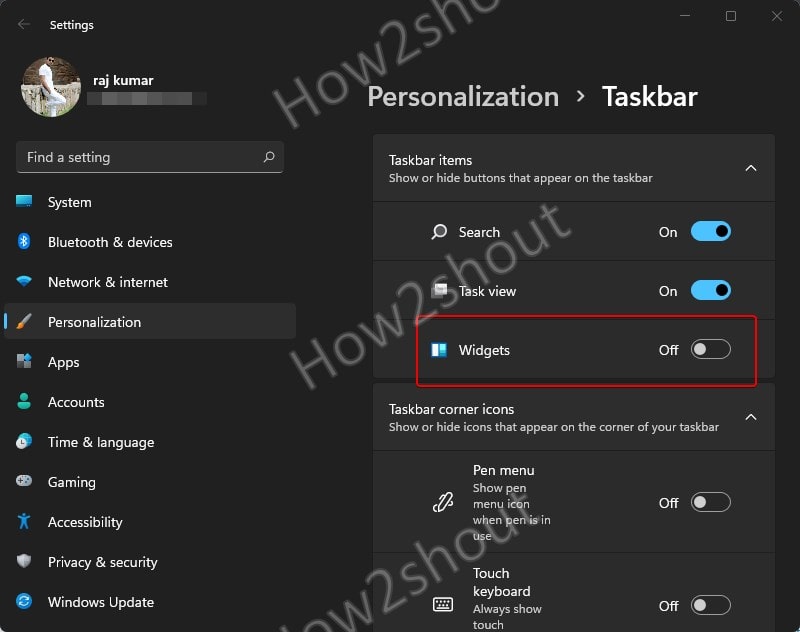Click the Bluetooth & devices icon
Screen dimensions: 800x632
pyautogui.click(x=27, y=242)
